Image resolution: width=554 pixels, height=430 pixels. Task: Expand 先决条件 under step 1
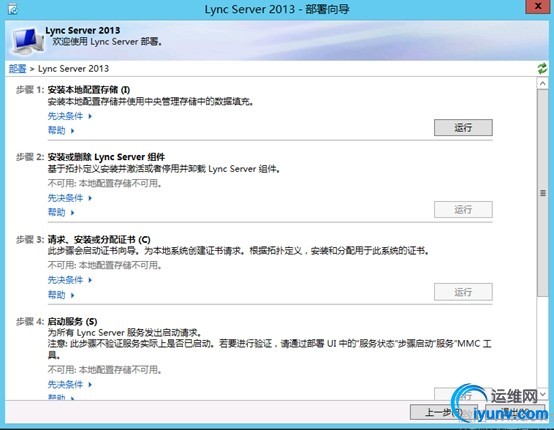pyautogui.click(x=70, y=116)
